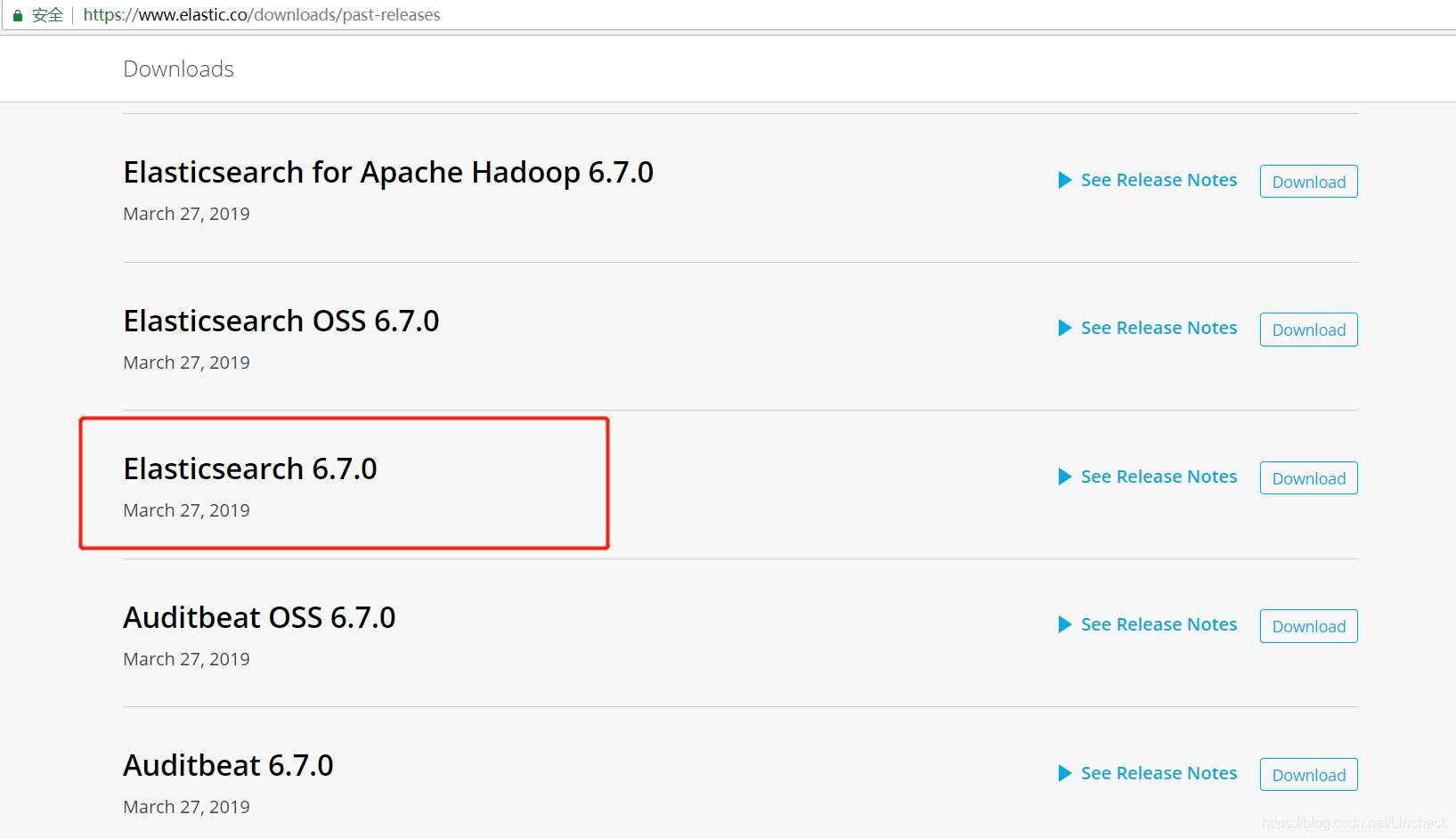Image resolution: width=1456 pixels, height=839 pixels.
Task: Open the Downloads header link
Action: [178, 69]
